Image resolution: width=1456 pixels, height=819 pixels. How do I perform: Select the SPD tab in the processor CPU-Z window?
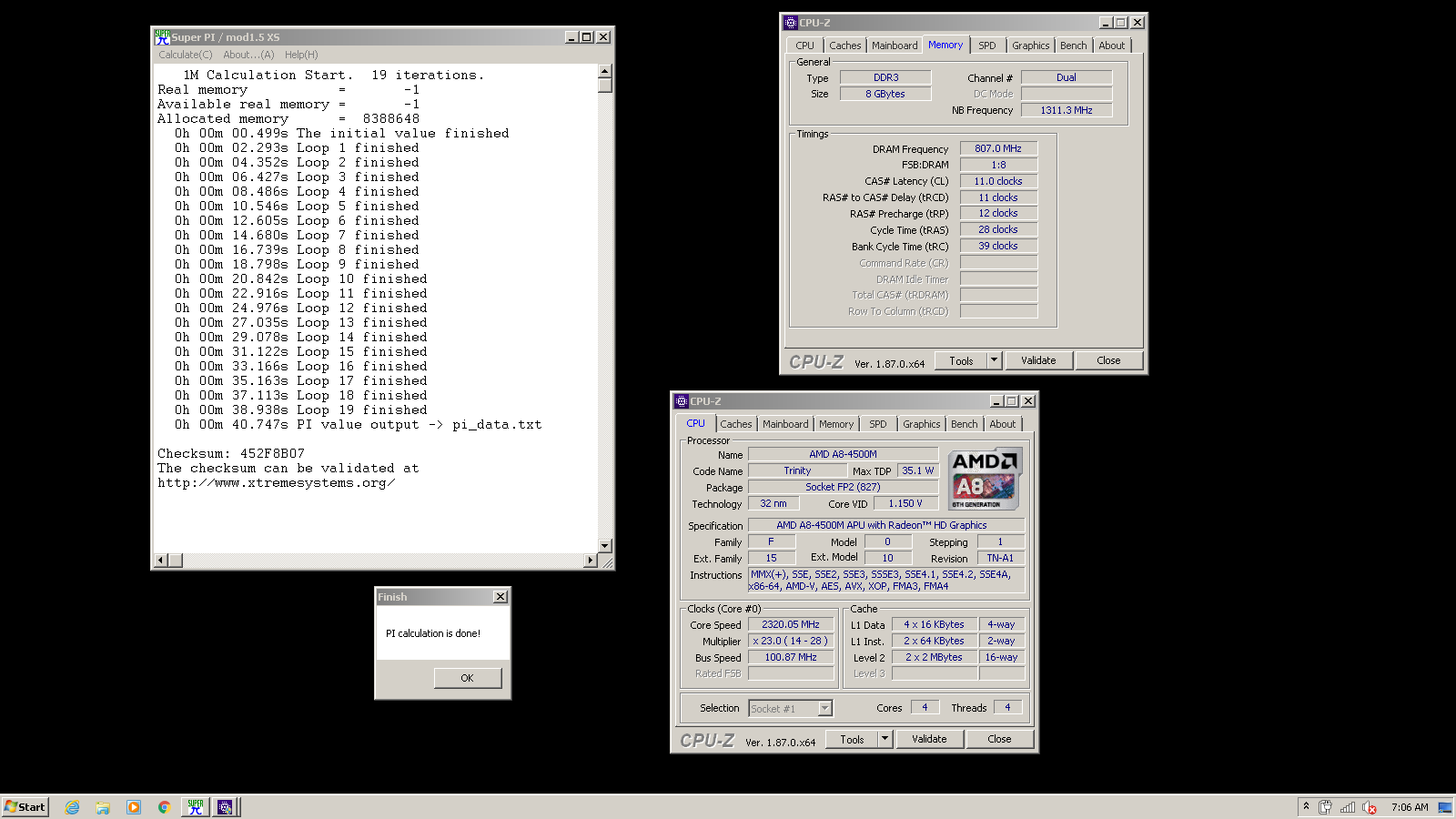[878, 424]
